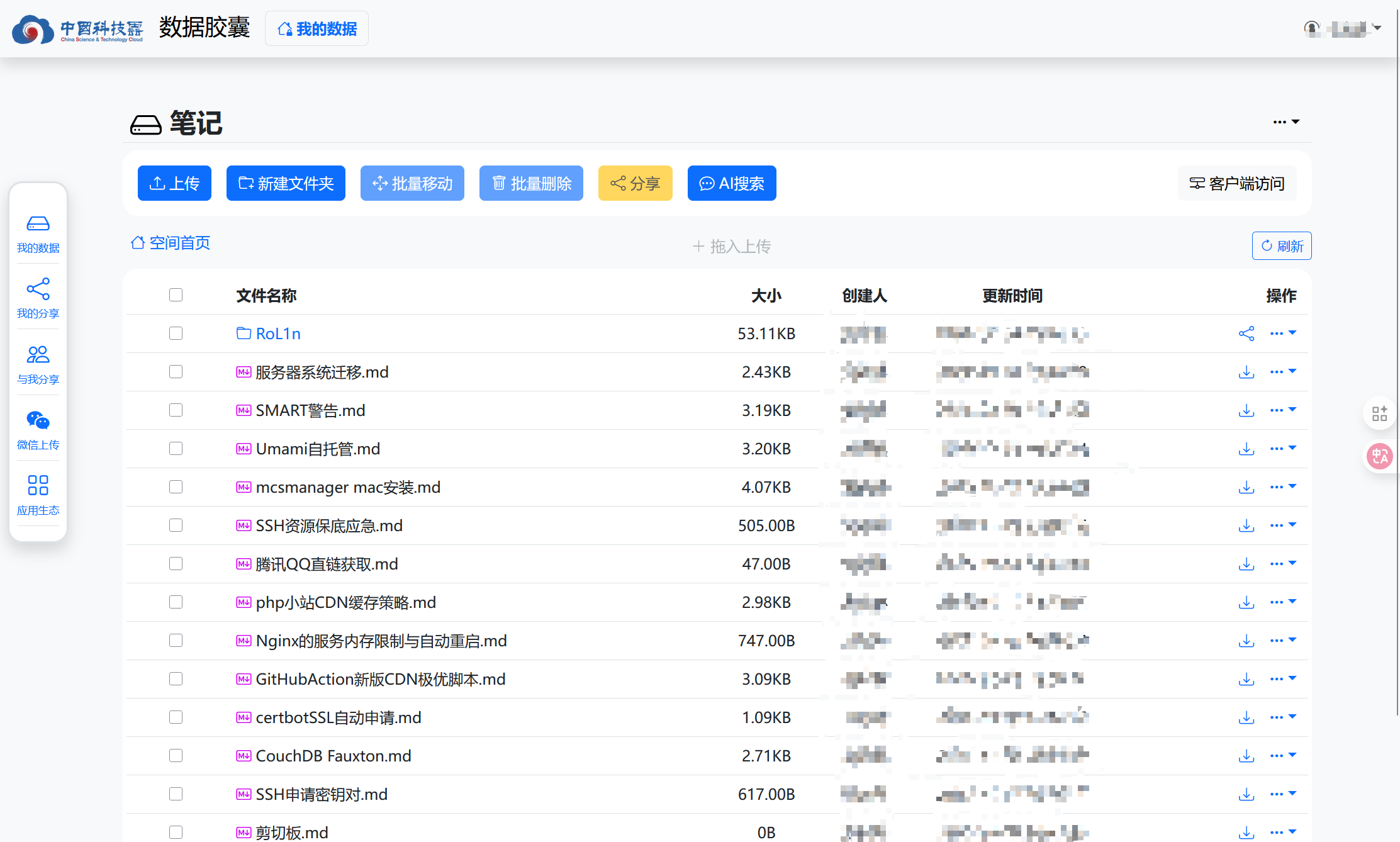
Task: Click 批量移动 button
Action: tap(412, 183)
